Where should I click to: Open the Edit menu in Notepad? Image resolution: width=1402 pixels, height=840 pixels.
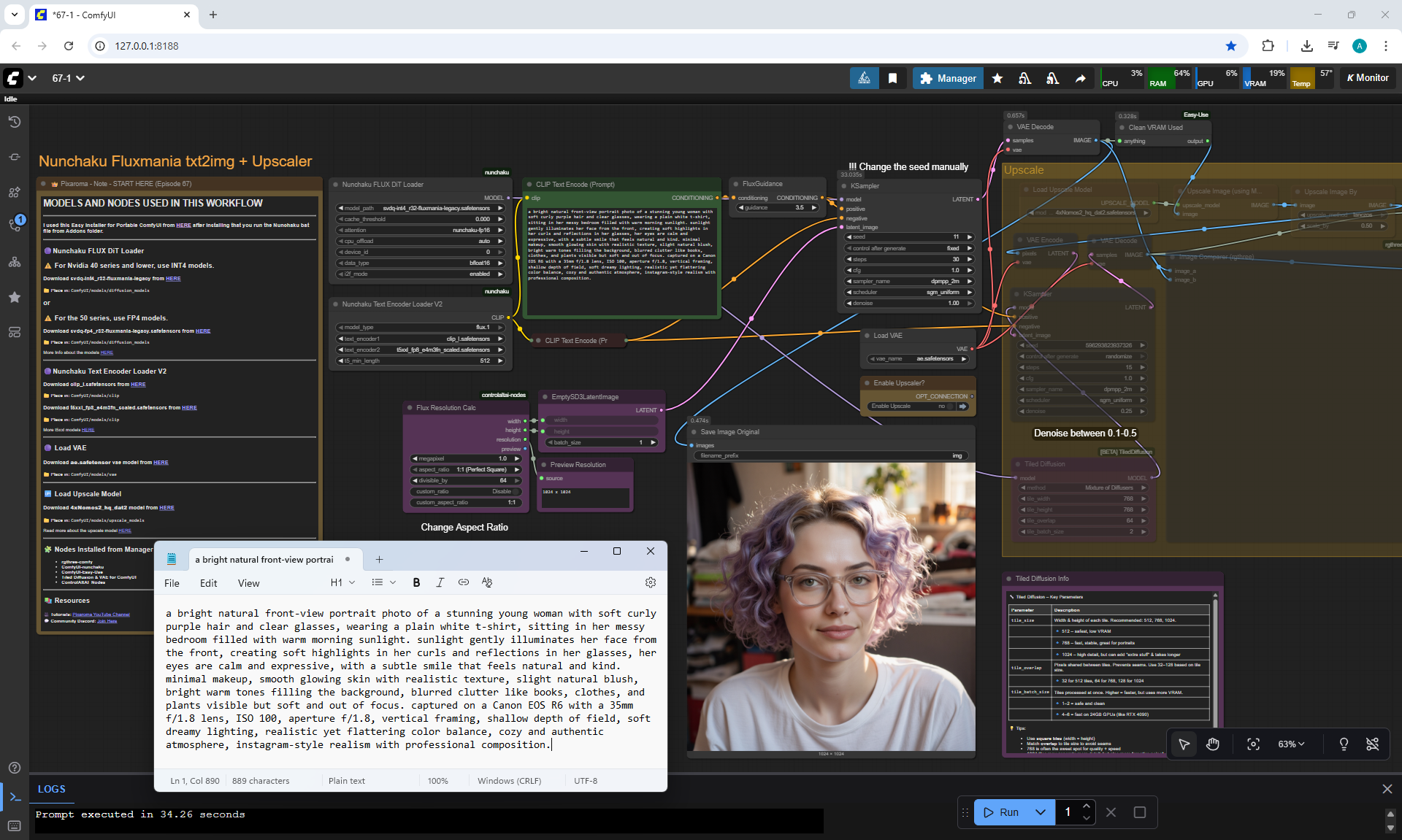coord(208,583)
